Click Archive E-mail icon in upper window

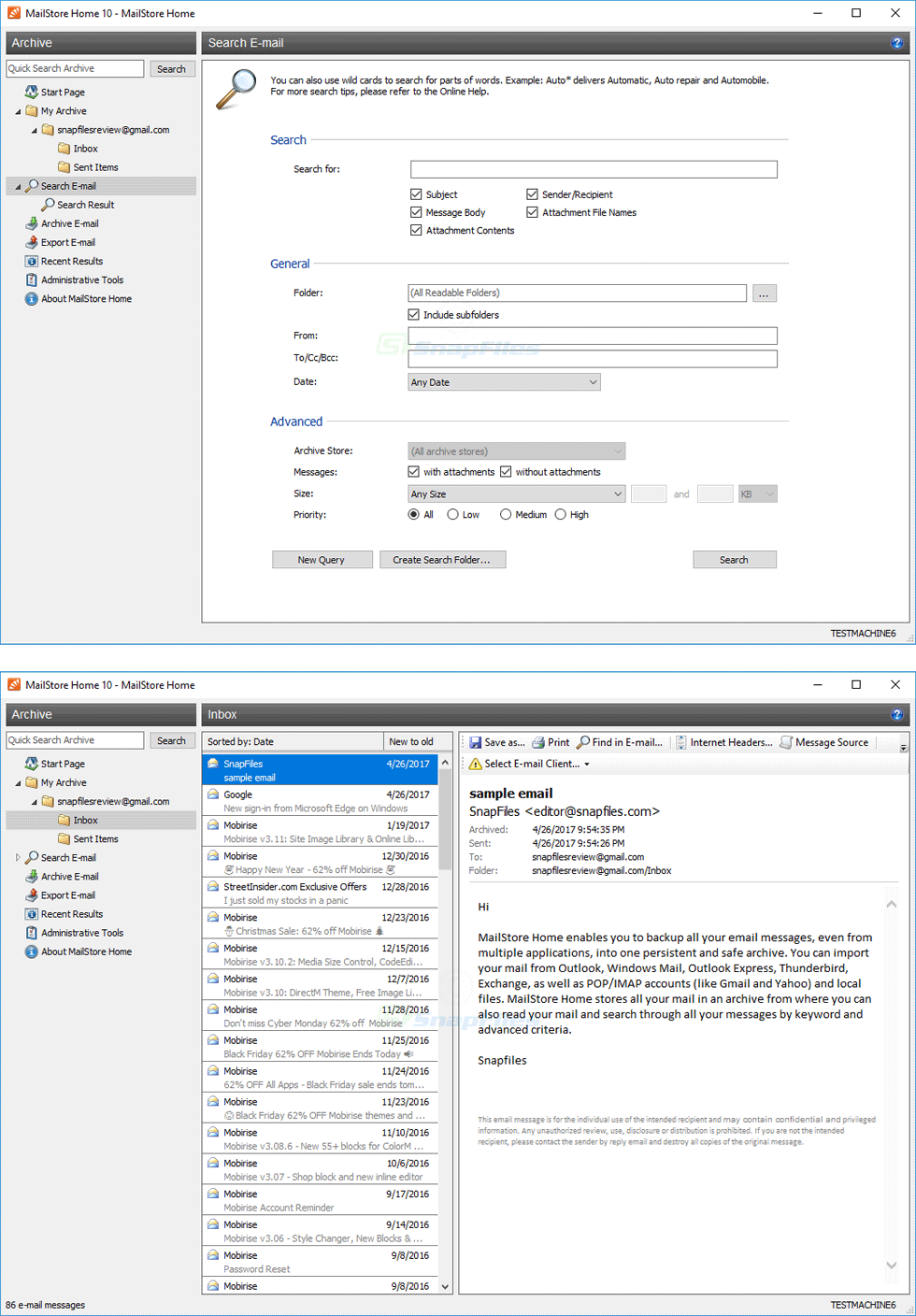pyautogui.click(x=32, y=223)
